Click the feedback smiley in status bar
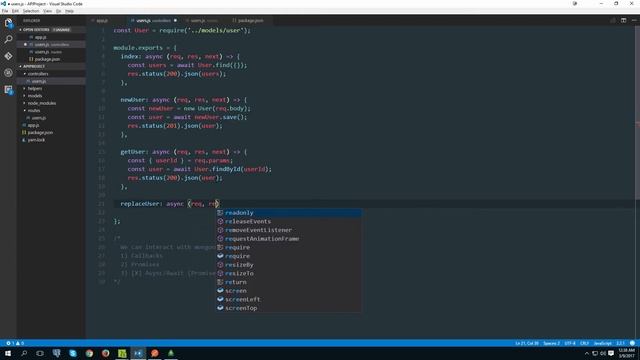 (x=632, y=343)
